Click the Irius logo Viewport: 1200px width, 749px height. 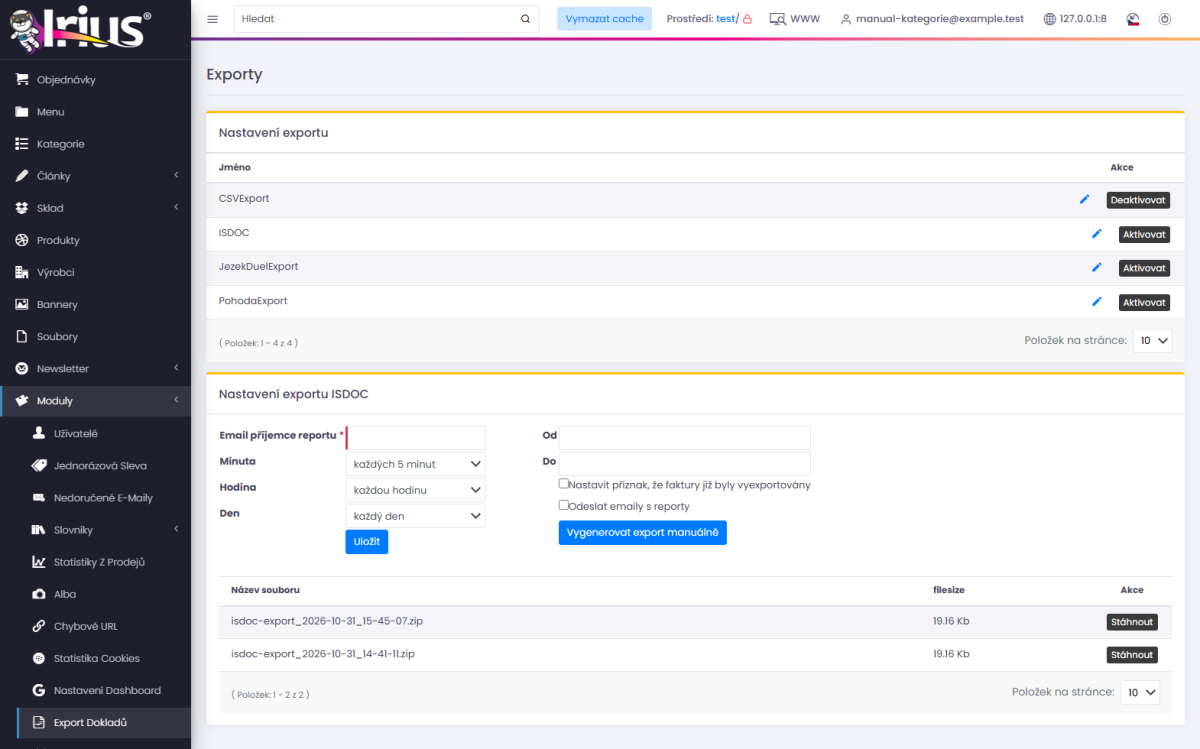pos(82,28)
